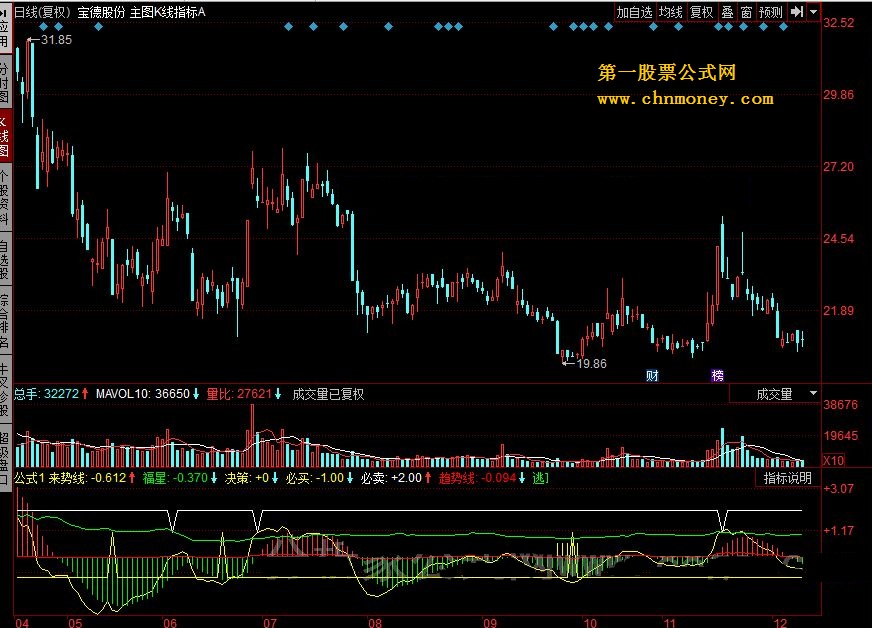Select the K线图 sidebar tab
Image resolution: width=872 pixels, height=628 pixels.
click(4, 136)
